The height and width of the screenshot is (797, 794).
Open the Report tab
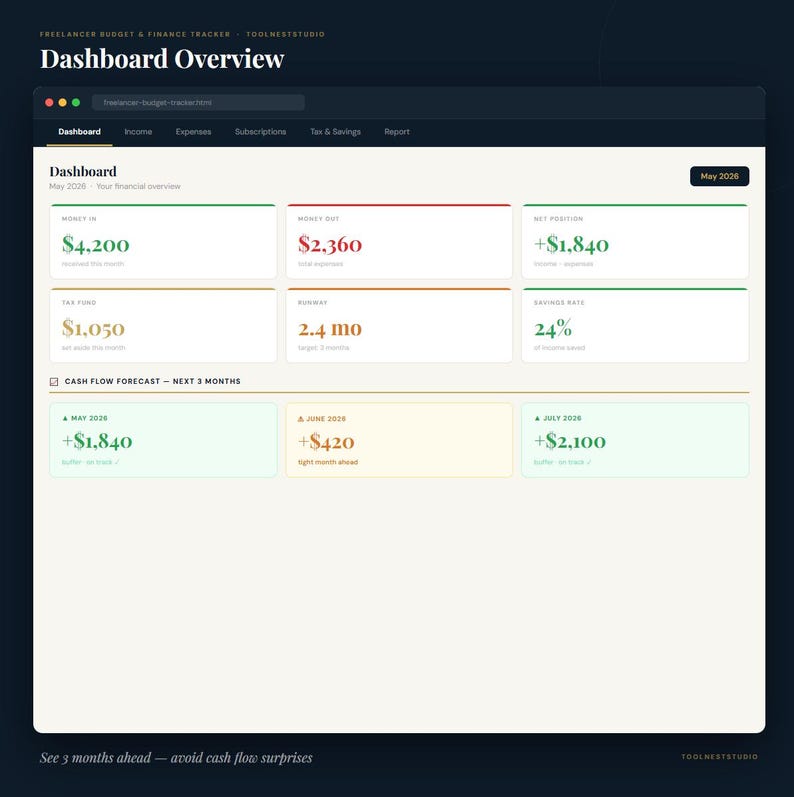[396, 132]
